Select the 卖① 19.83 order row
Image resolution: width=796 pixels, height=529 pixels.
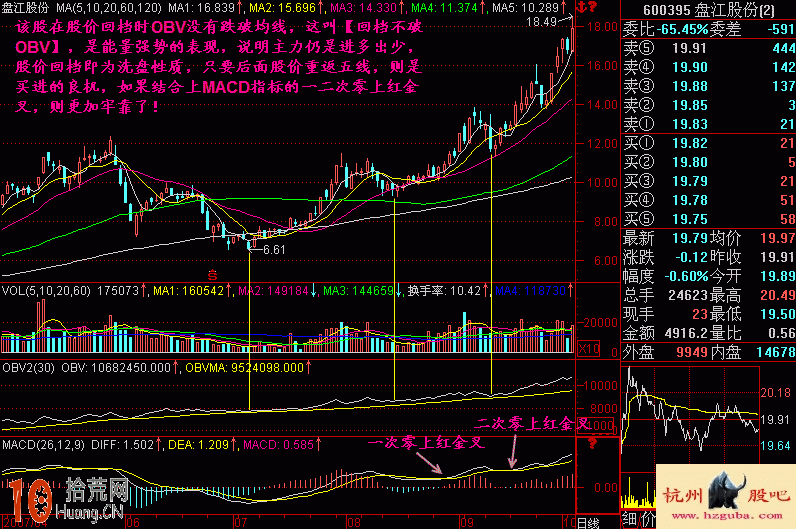709,124
